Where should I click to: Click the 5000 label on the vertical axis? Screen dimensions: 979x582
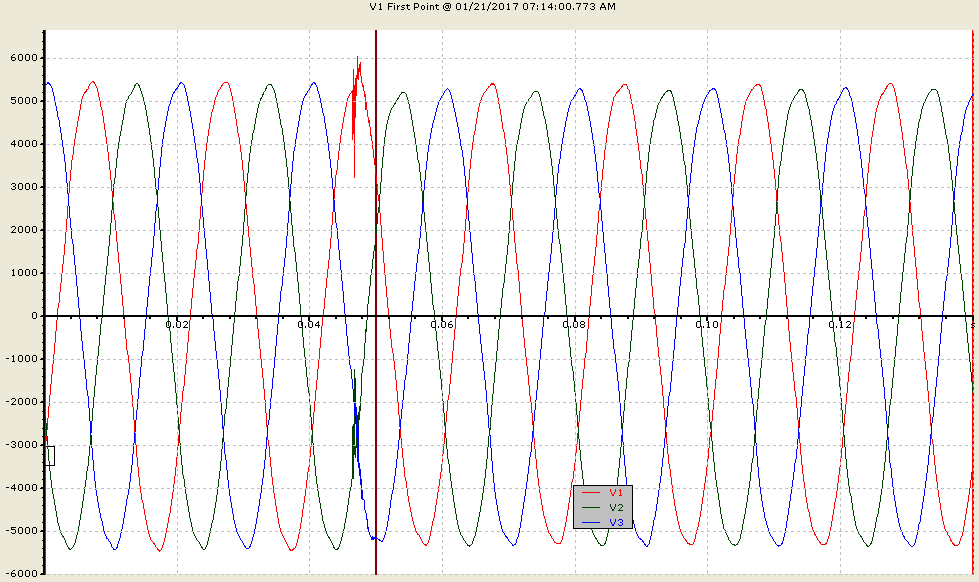click(x=24, y=101)
